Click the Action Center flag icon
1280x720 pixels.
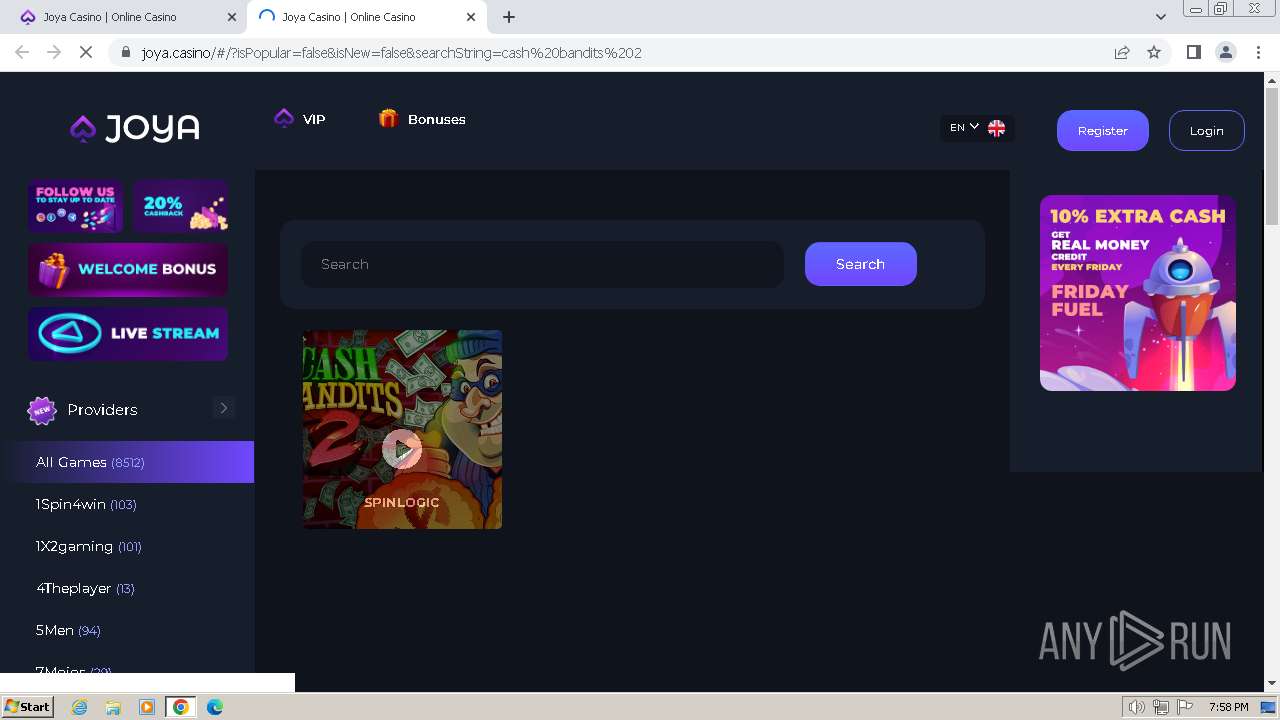1185,707
